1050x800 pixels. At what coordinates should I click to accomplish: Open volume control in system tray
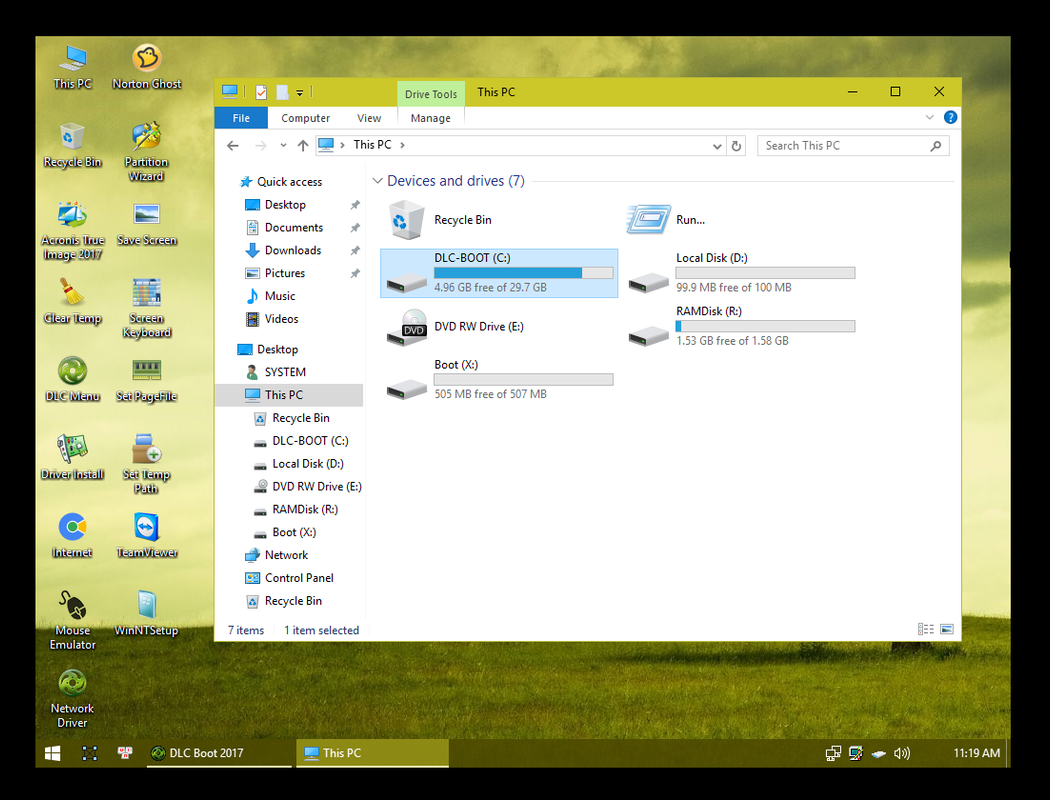(x=902, y=753)
